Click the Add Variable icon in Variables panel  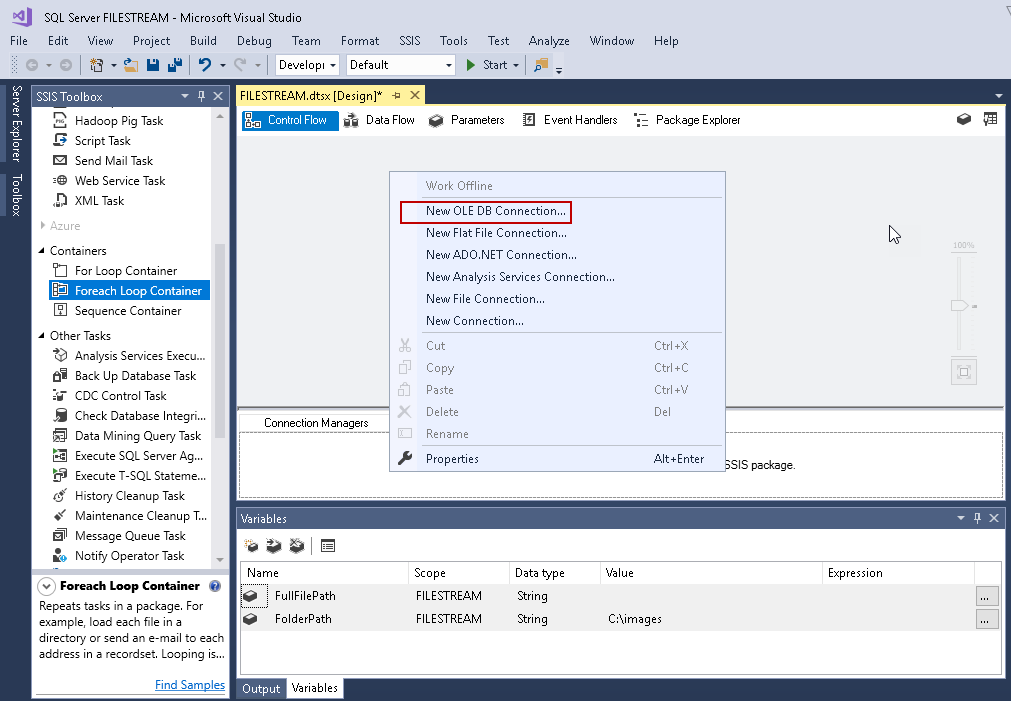click(x=252, y=546)
